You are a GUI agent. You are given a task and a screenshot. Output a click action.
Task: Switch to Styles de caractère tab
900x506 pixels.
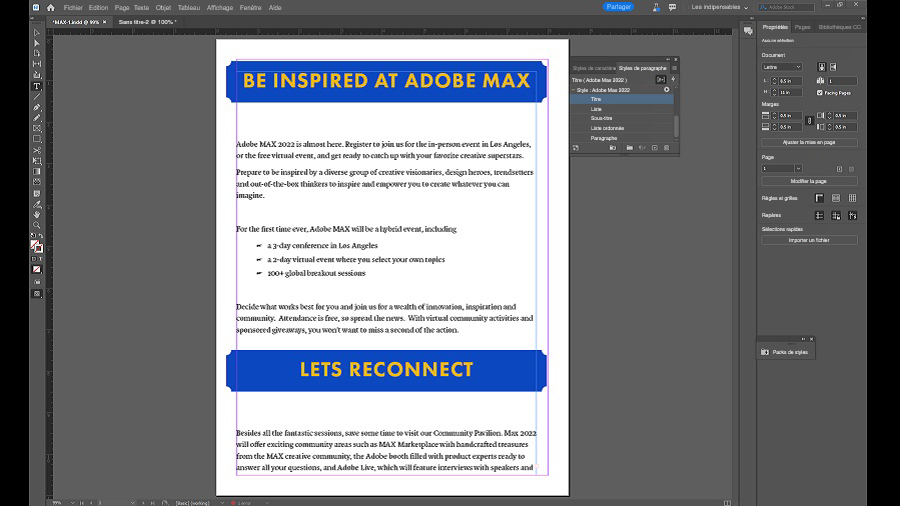[593, 68]
